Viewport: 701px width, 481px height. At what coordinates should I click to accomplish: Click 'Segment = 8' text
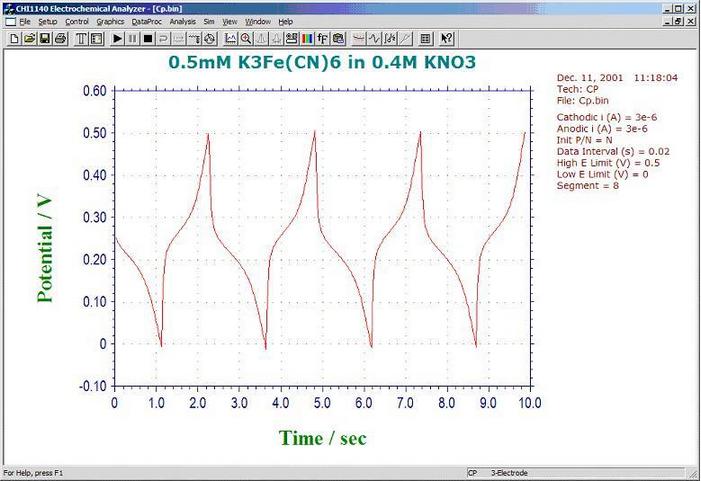[587, 186]
